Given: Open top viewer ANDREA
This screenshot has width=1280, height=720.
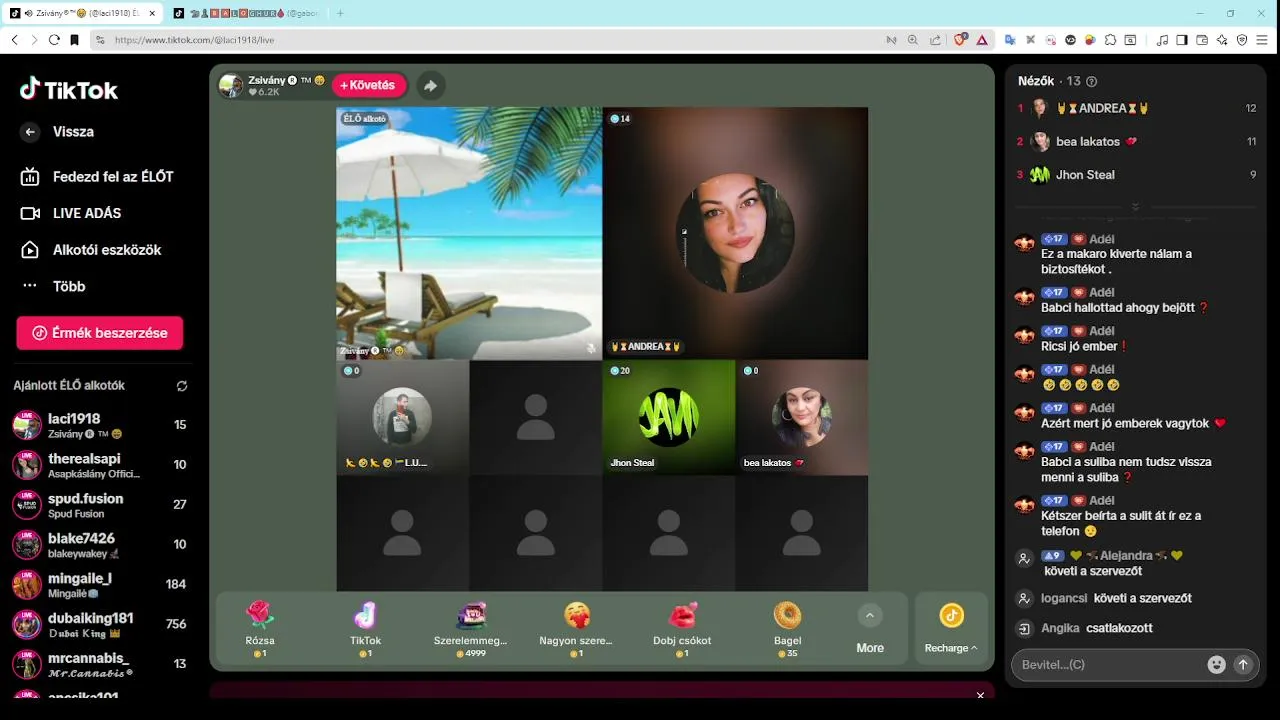Looking at the screenshot, I should pos(1136,108).
